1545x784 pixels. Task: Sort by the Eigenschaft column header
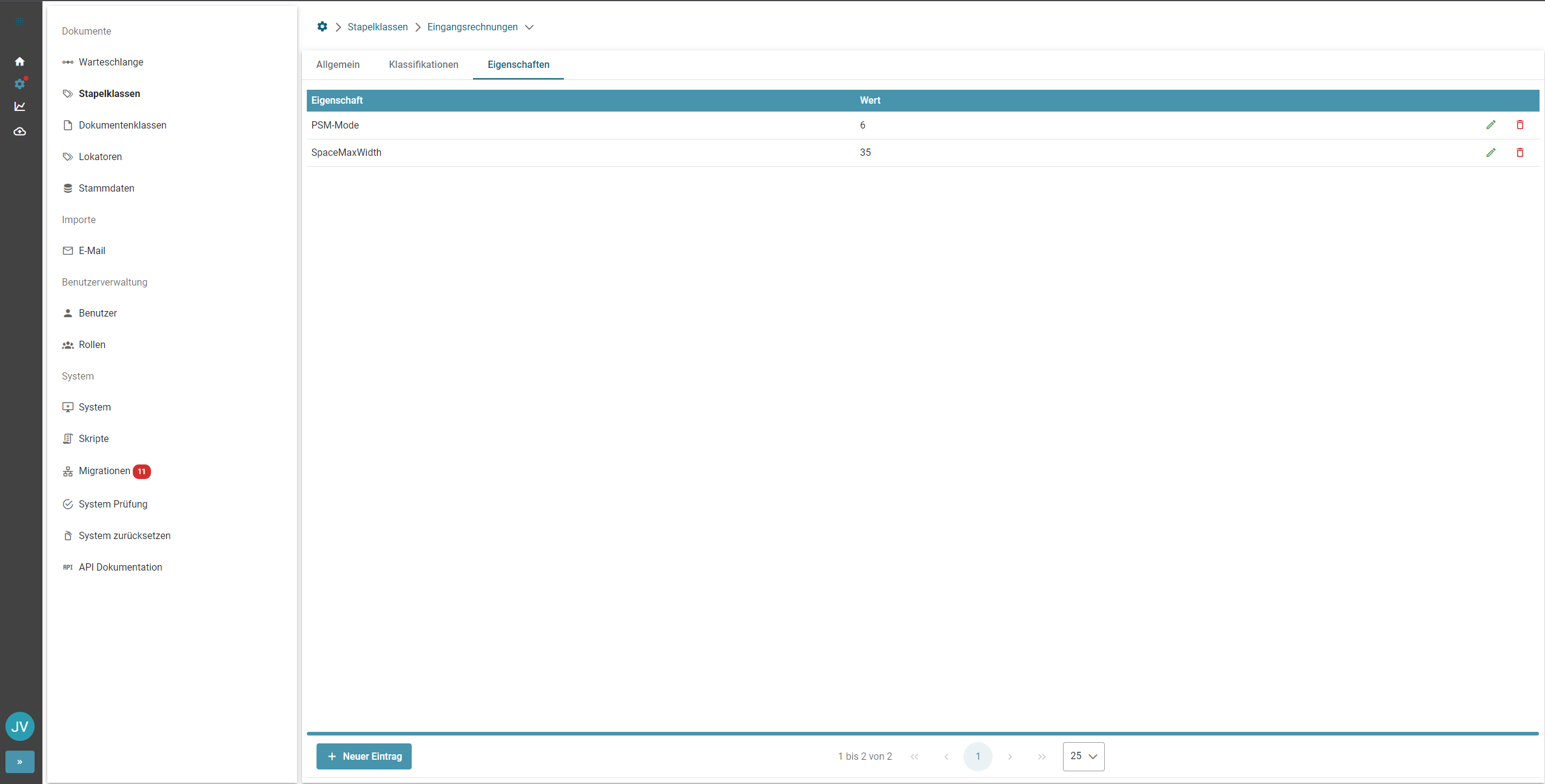(x=337, y=101)
